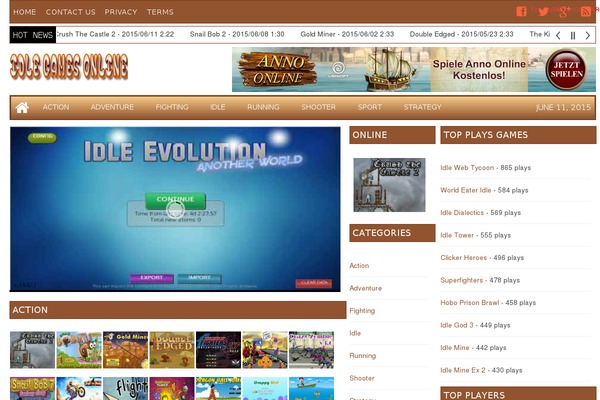
Task: Select FIGHTING in the category navbar
Action: pos(172,107)
